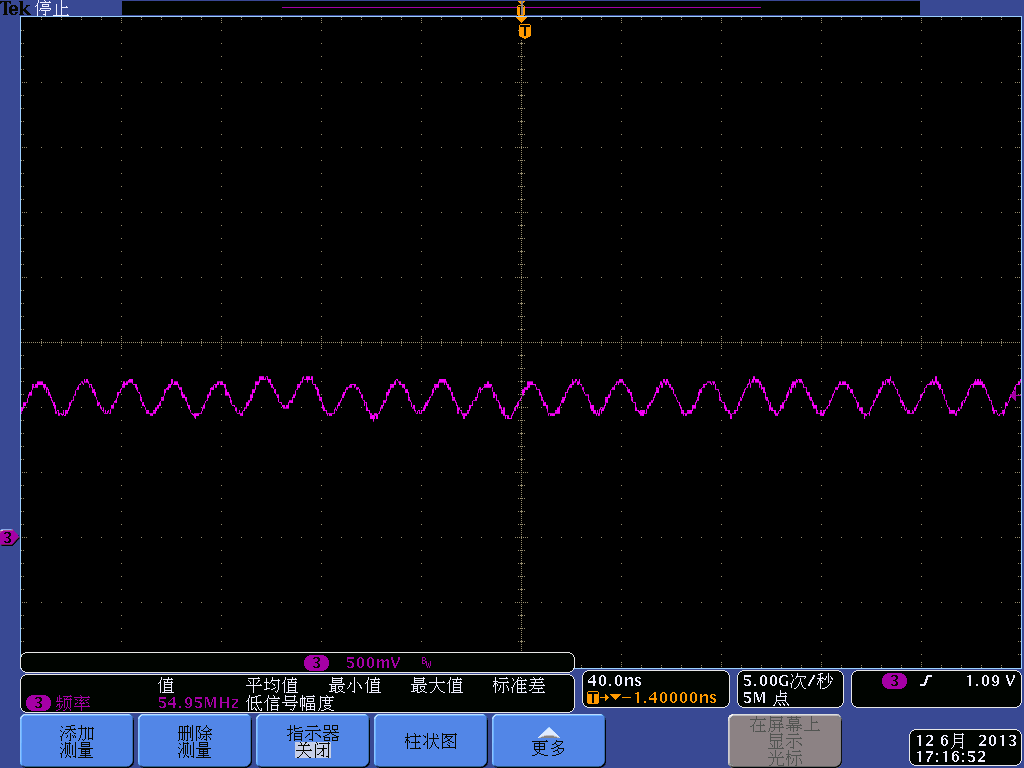Click the trigger delay -1.40000ns readout
The image size is (1024, 768).
669,697
